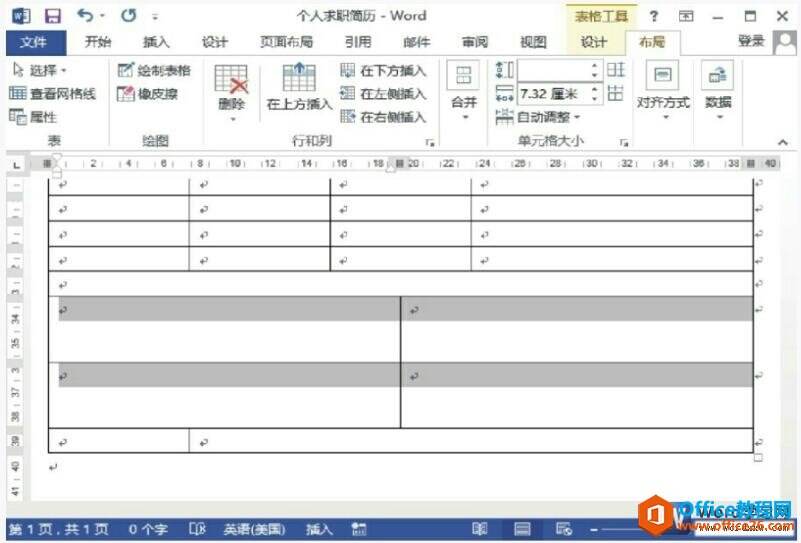Switch to web layout view in status bar
The height and width of the screenshot is (543, 801).
pyautogui.click(x=564, y=529)
